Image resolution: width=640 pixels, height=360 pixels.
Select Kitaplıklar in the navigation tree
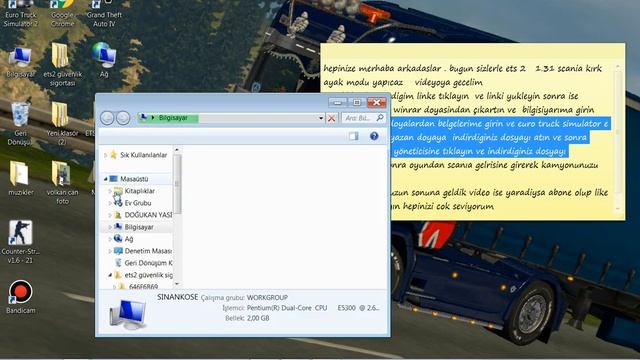[140, 191]
